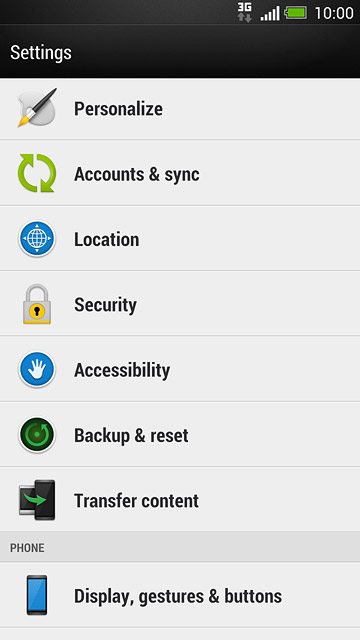Select Transfer content
The height and width of the screenshot is (640, 360).
point(180,500)
